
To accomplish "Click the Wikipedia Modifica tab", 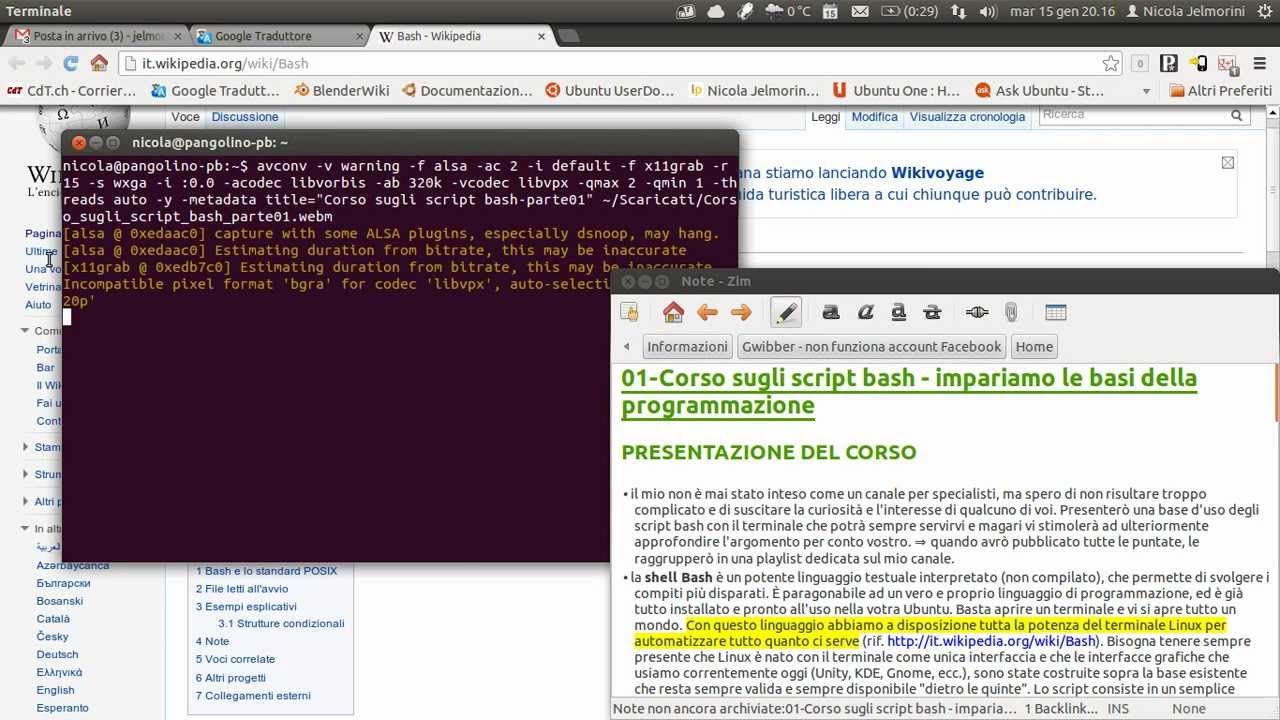I will tap(875, 117).
